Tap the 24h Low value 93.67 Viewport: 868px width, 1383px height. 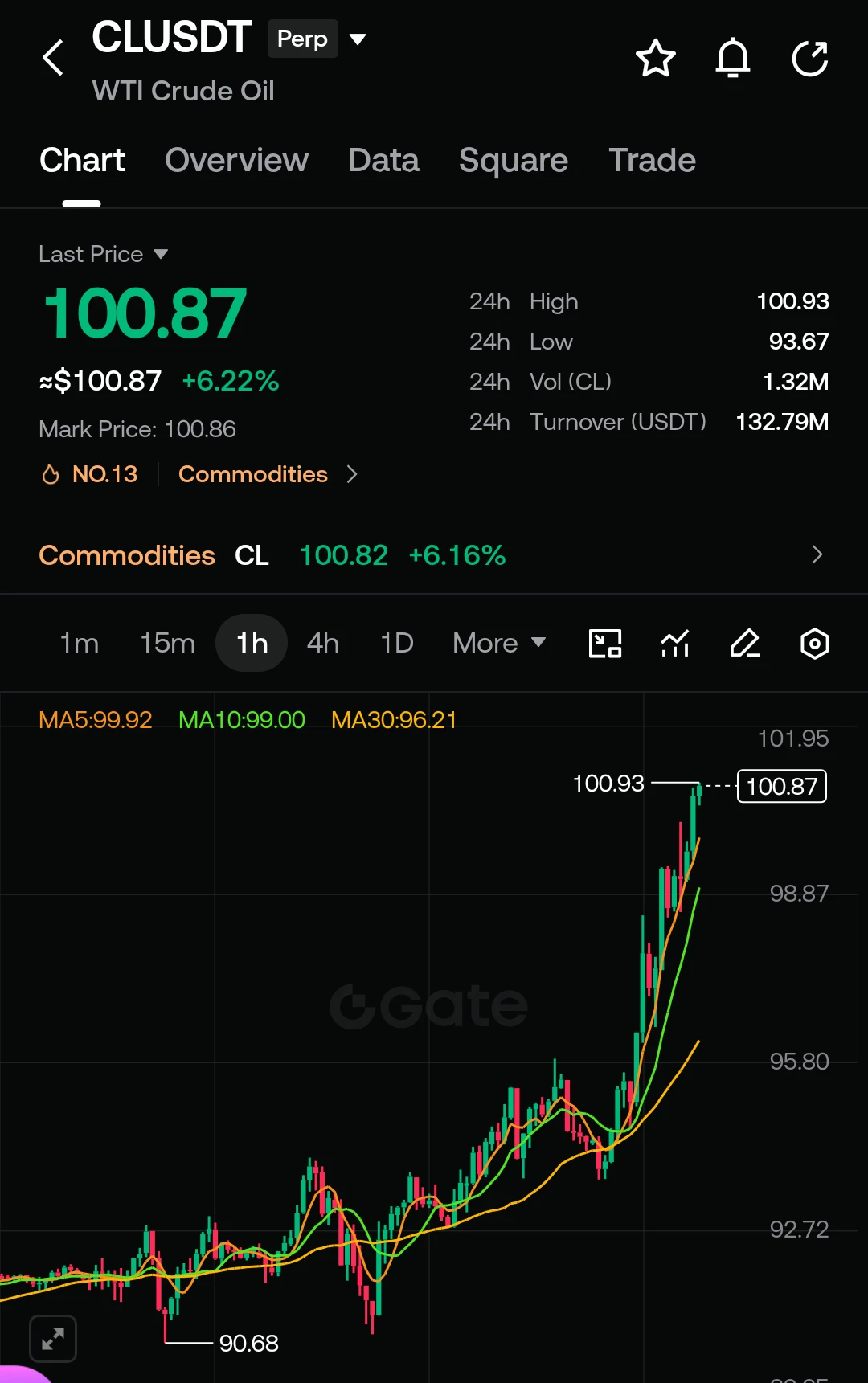(798, 342)
